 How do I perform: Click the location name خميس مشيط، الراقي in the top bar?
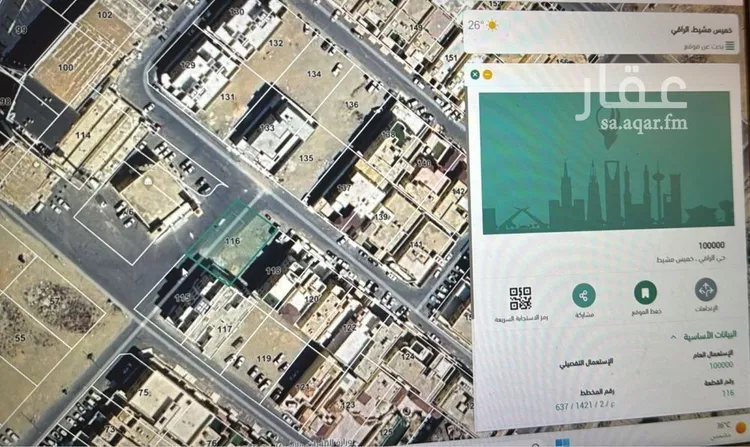click(701, 30)
